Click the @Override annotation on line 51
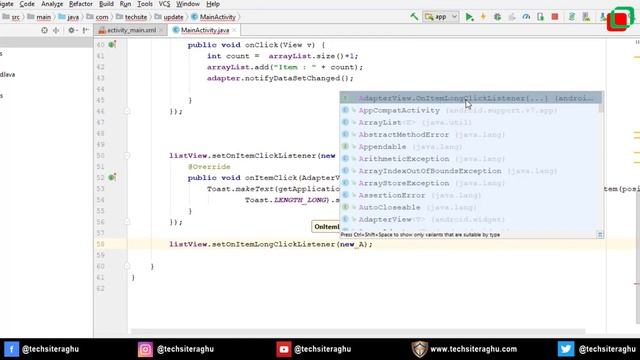The height and width of the screenshot is (360, 640). [209, 167]
